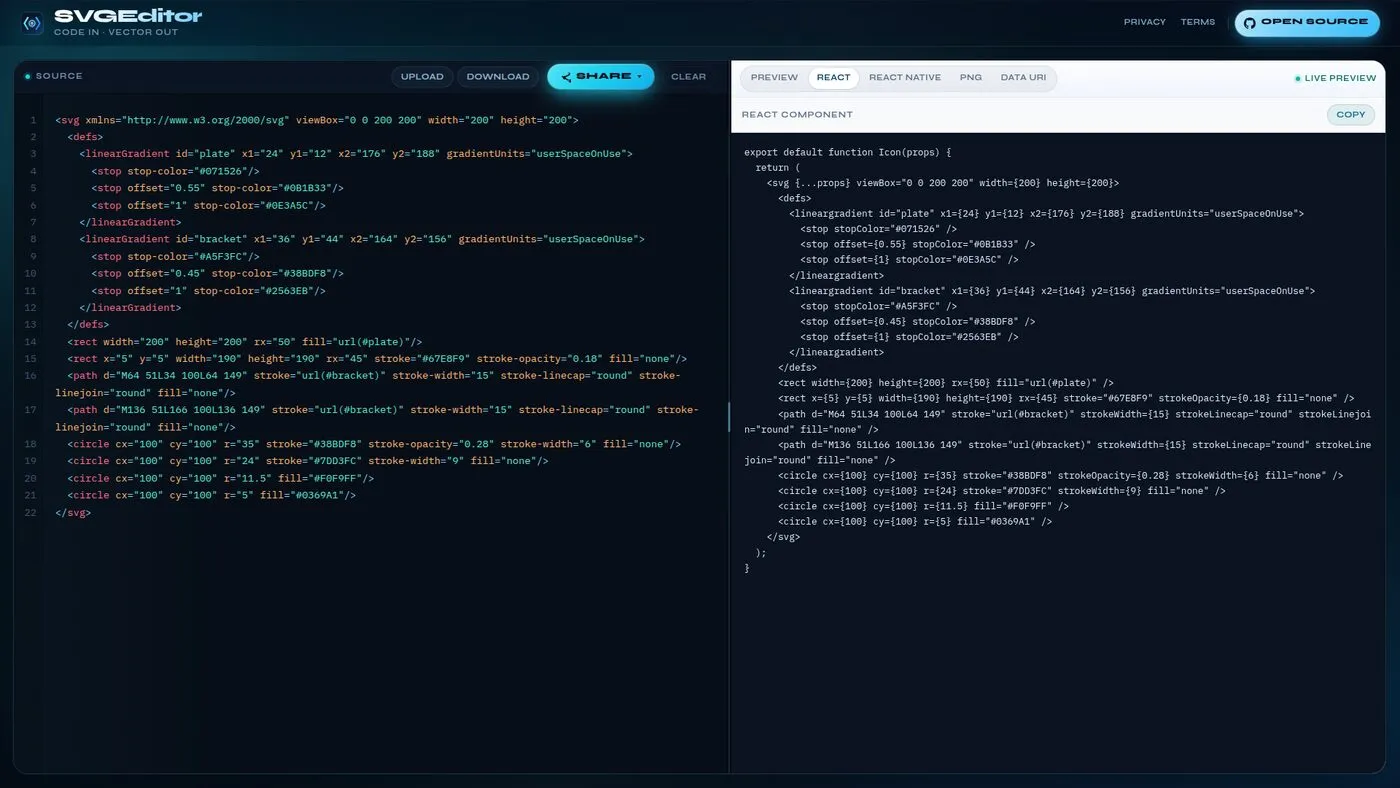This screenshot has width=1400, height=788.
Task: Copy the React component code
Action: (1351, 115)
